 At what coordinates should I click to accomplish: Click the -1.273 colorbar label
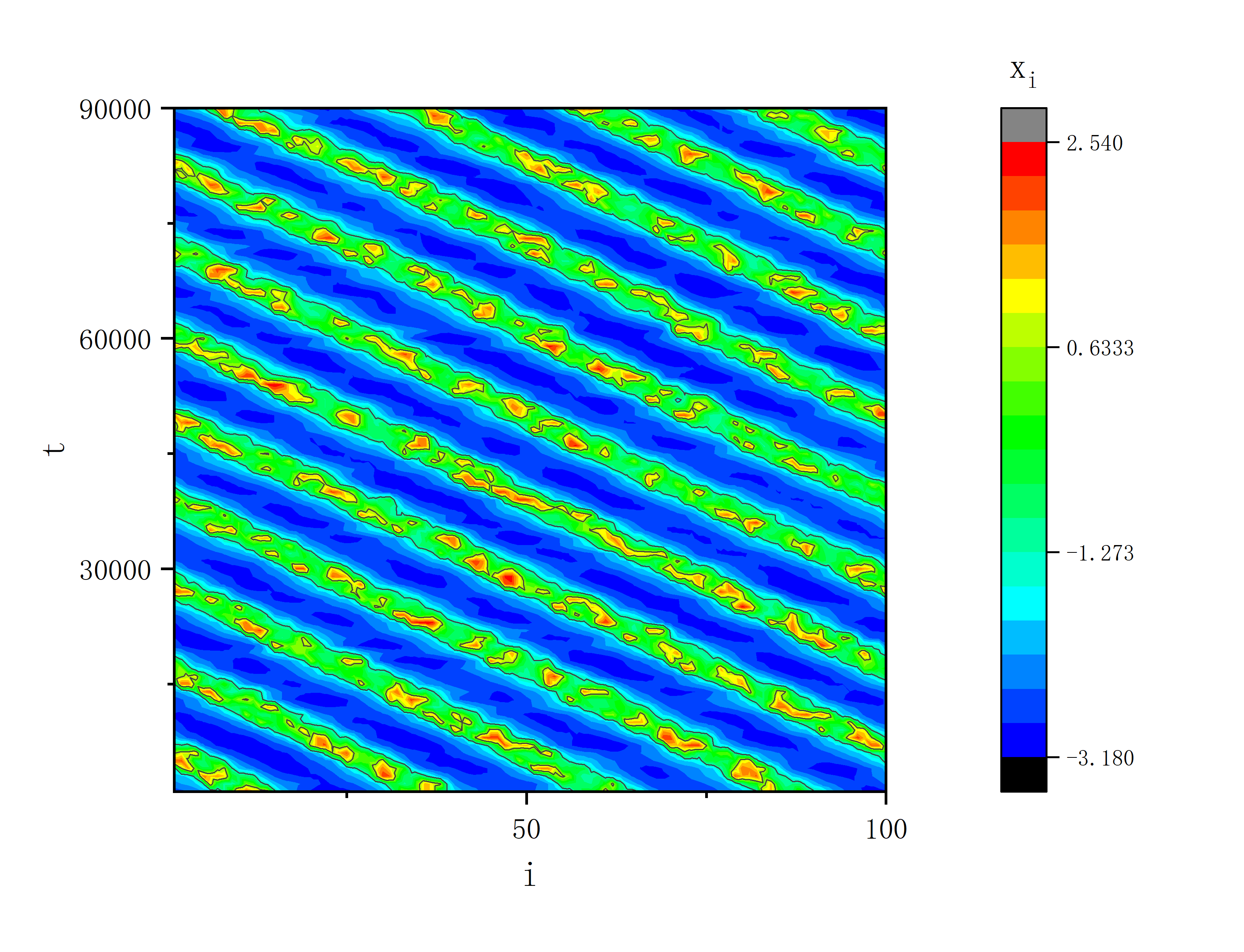[x=1100, y=553]
